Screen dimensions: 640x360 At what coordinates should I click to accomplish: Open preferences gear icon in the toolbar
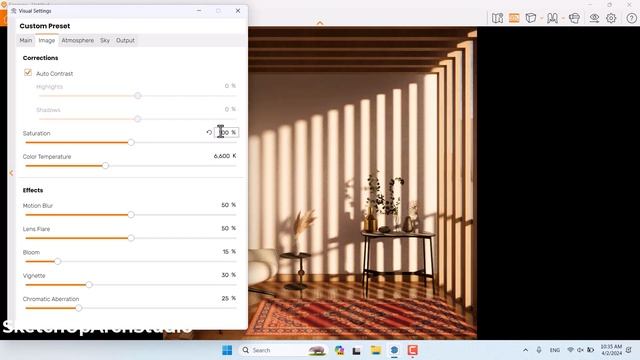coord(611,18)
